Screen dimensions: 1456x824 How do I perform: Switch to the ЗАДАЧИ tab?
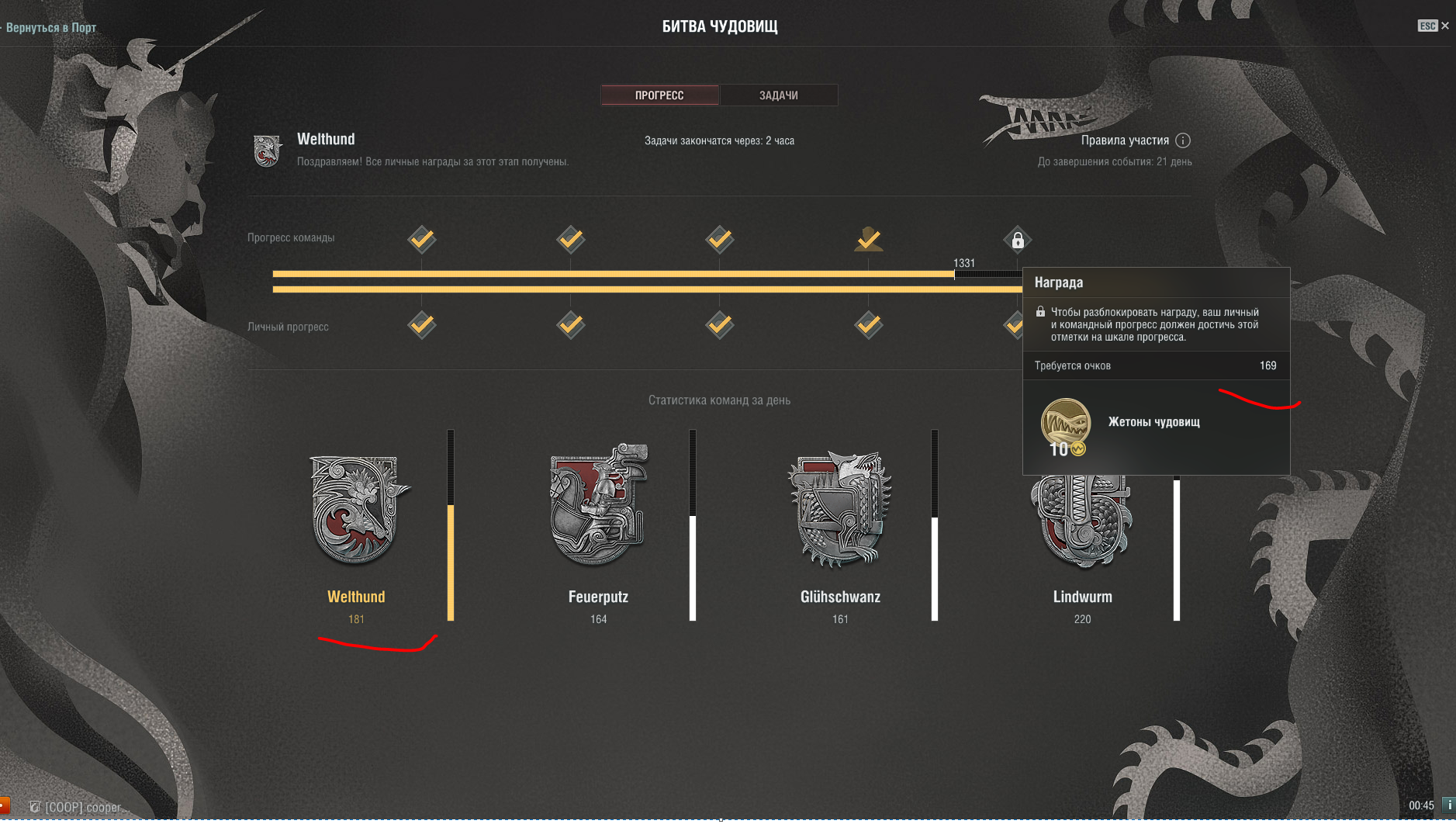tap(779, 95)
